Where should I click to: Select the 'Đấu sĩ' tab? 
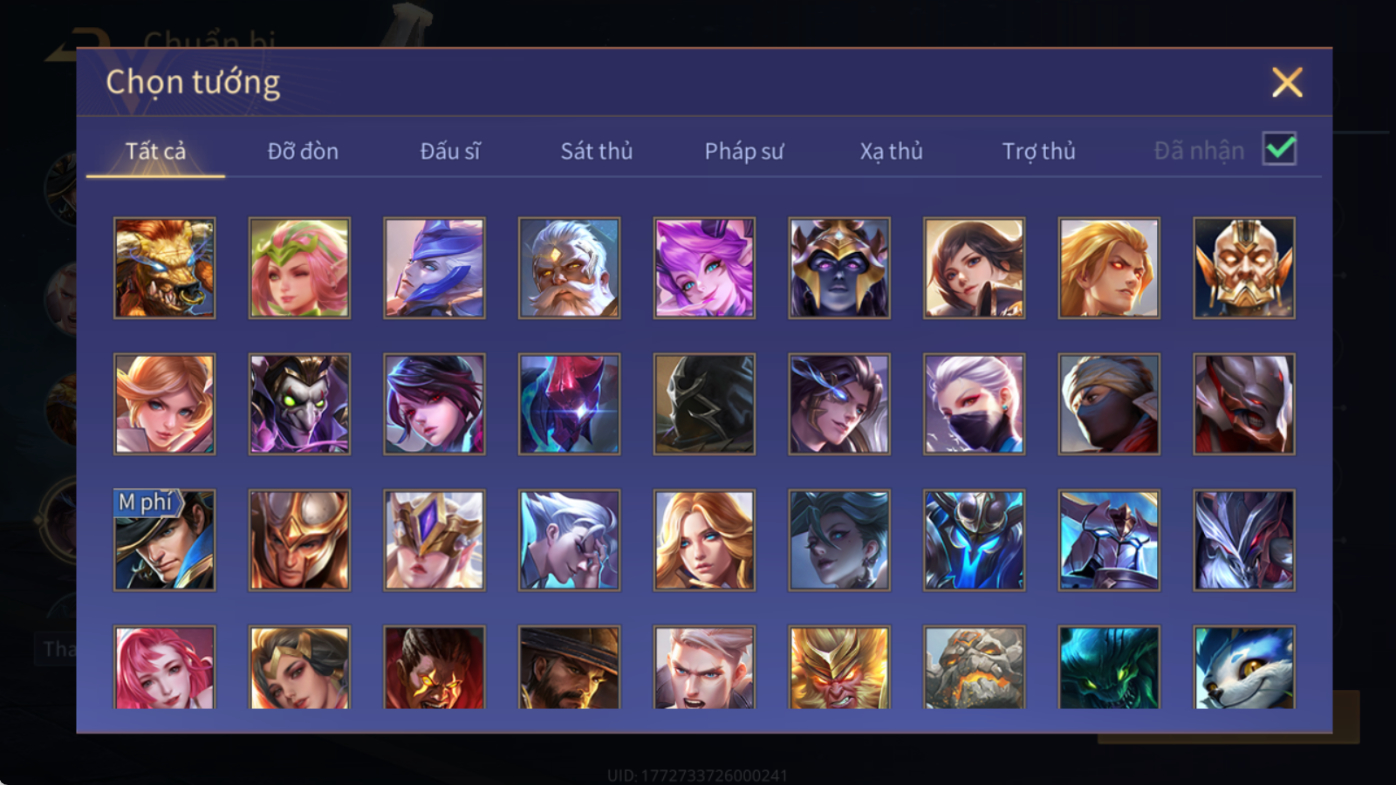(450, 151)
